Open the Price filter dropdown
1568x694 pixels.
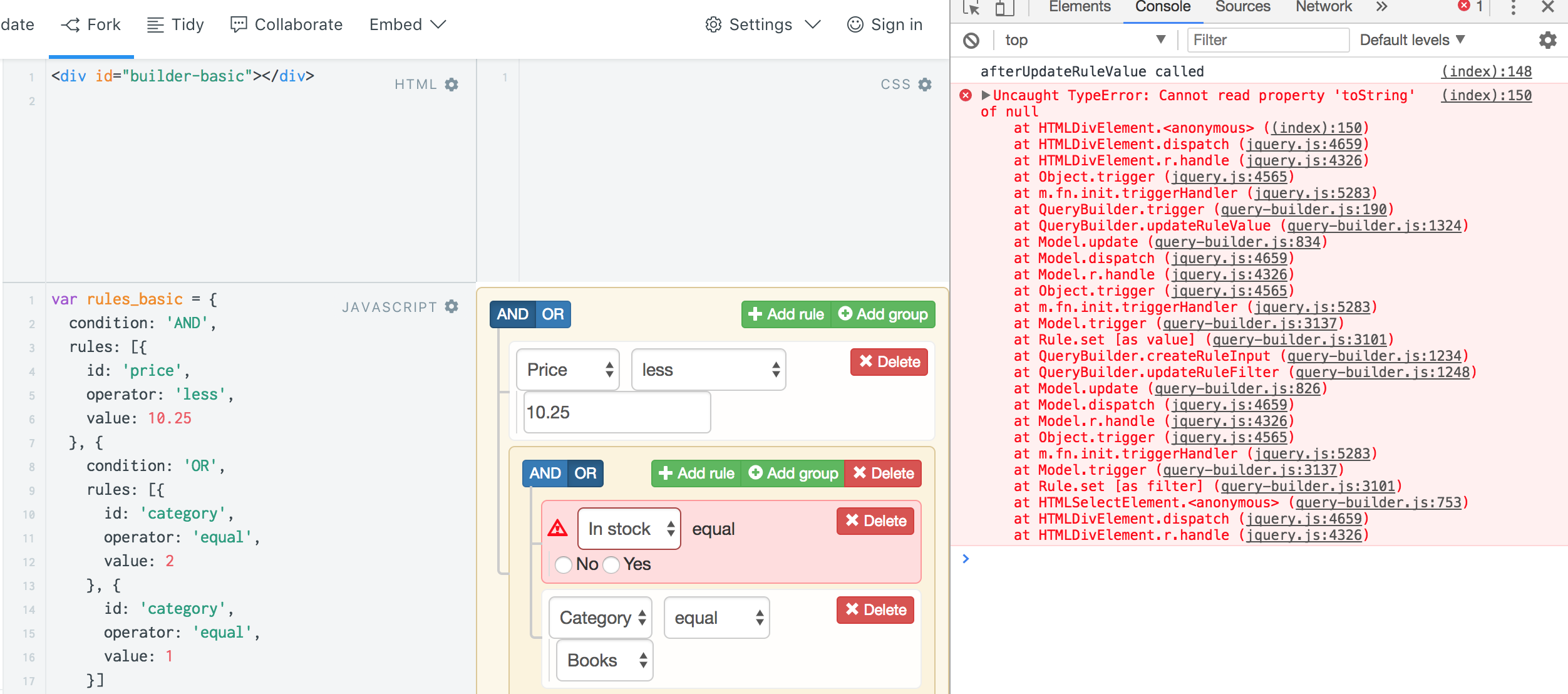tap(568, 370)
